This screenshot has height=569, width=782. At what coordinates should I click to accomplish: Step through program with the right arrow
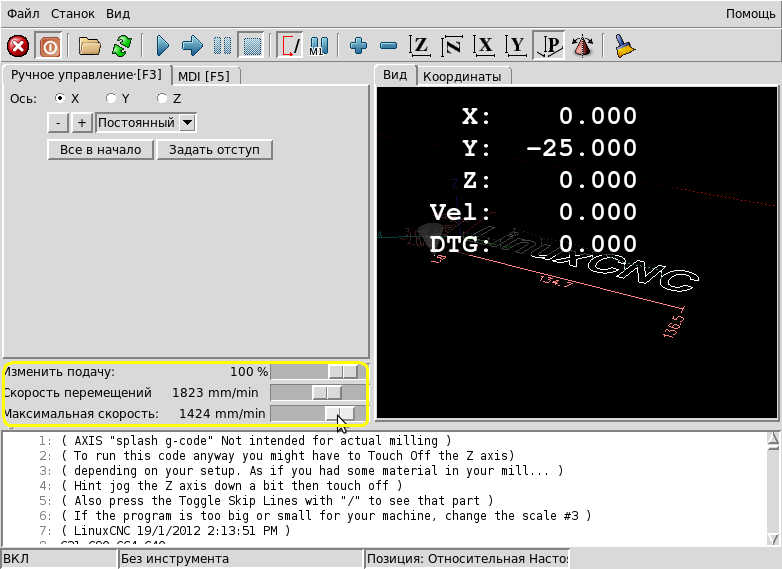coord(193,46)
